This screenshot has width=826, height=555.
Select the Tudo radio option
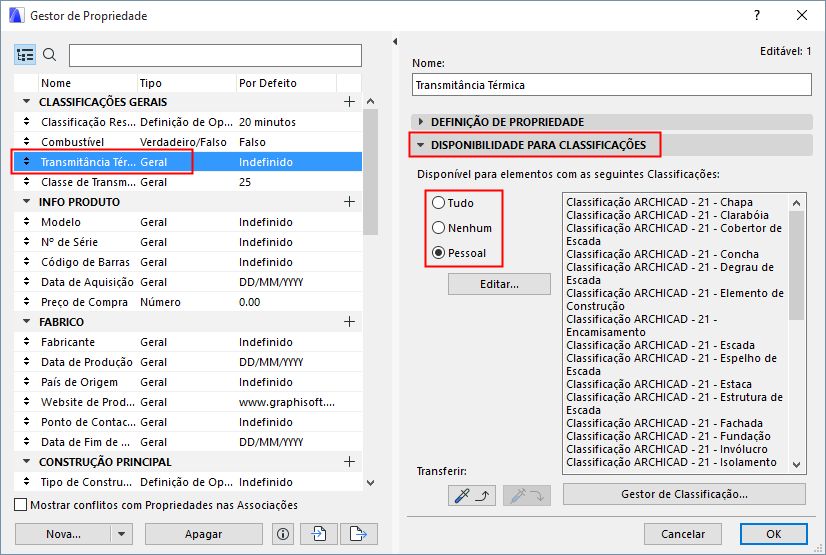[438, 203]
